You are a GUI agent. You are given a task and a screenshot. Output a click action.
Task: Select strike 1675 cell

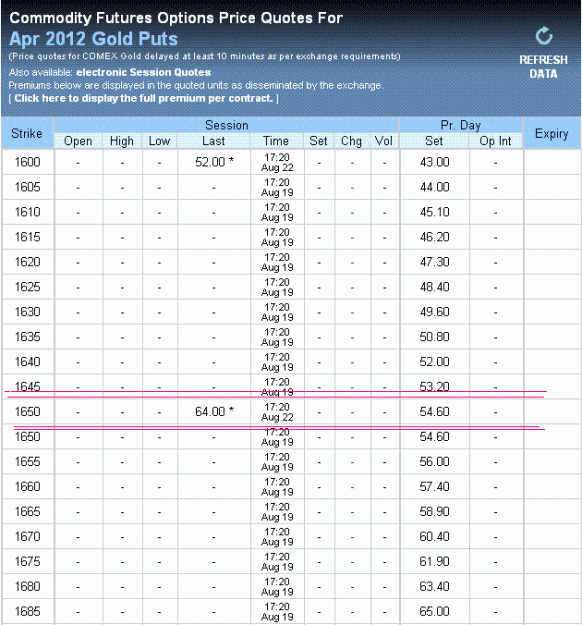(x=28, y=562)
